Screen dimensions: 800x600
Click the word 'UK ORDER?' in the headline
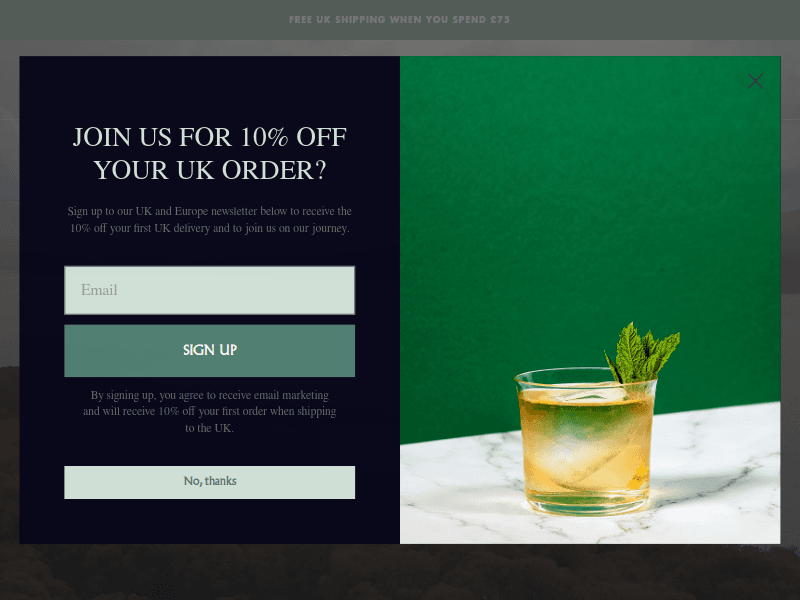pyautogui.click(x=251, y=170)
